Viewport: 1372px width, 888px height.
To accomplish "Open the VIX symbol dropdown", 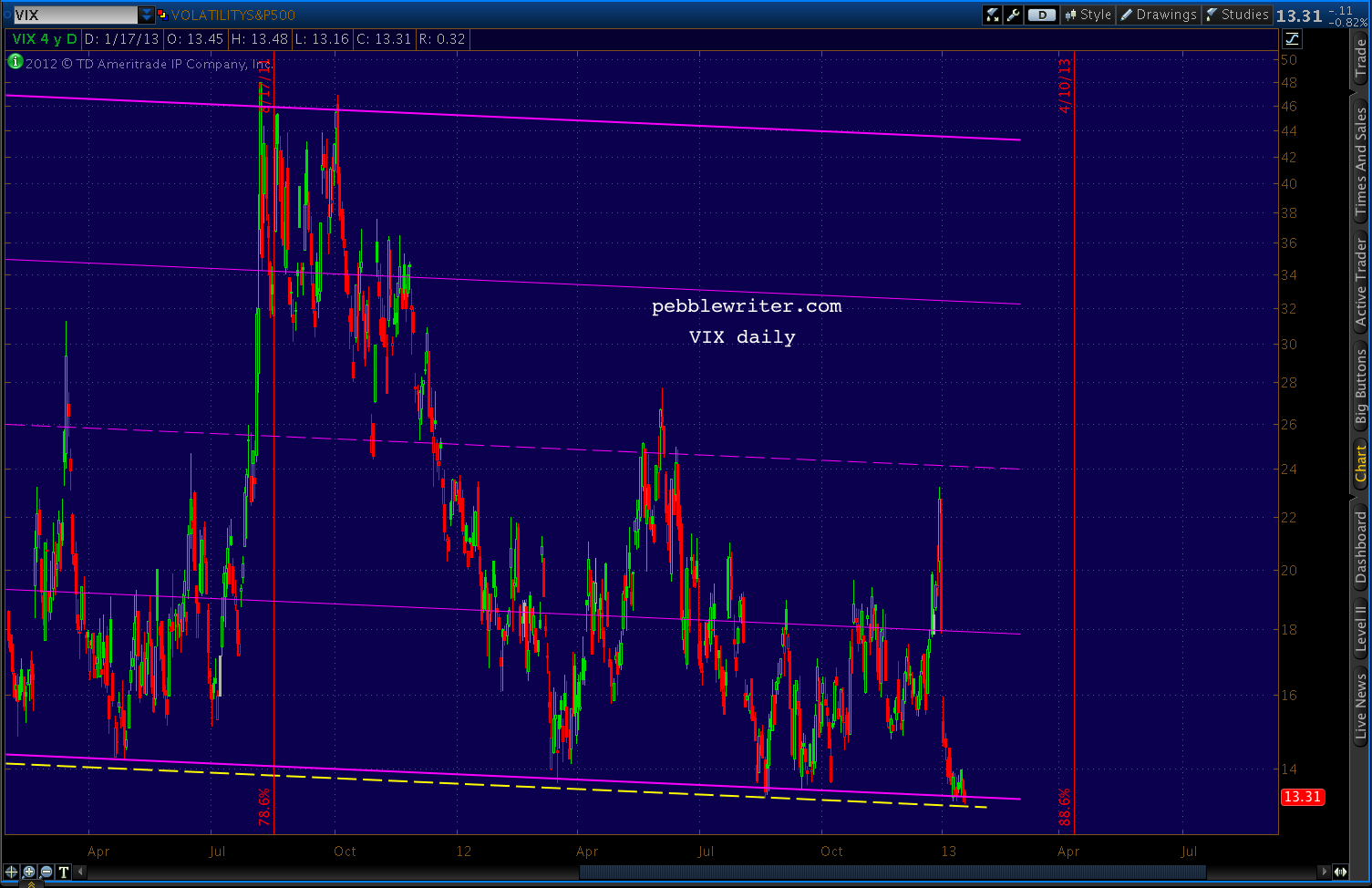I will point(146,14).
